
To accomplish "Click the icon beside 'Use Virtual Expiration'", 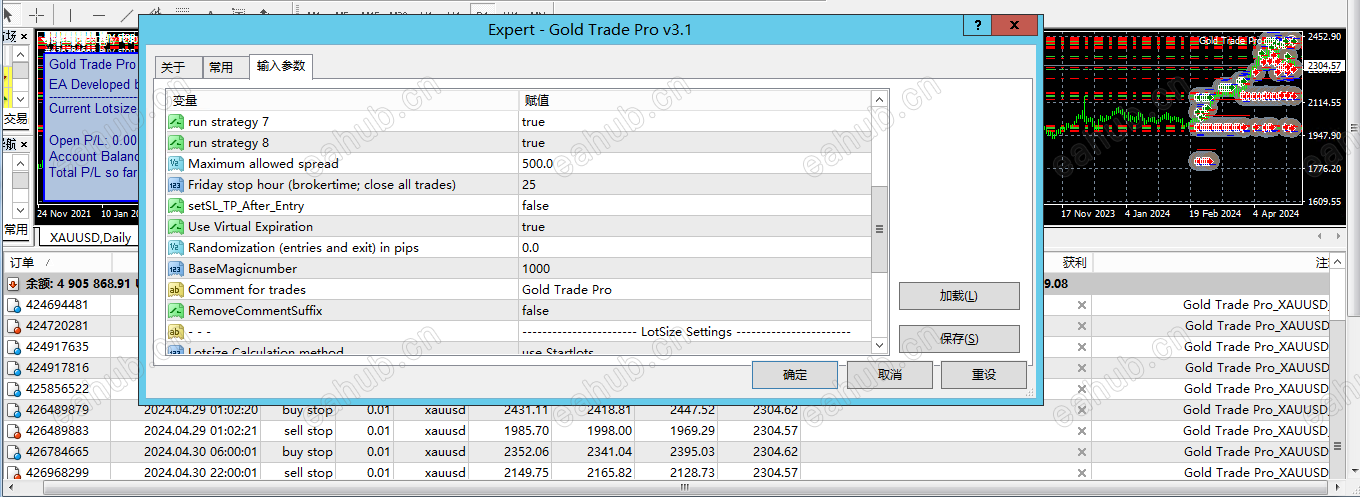I will tap(176, 227).
